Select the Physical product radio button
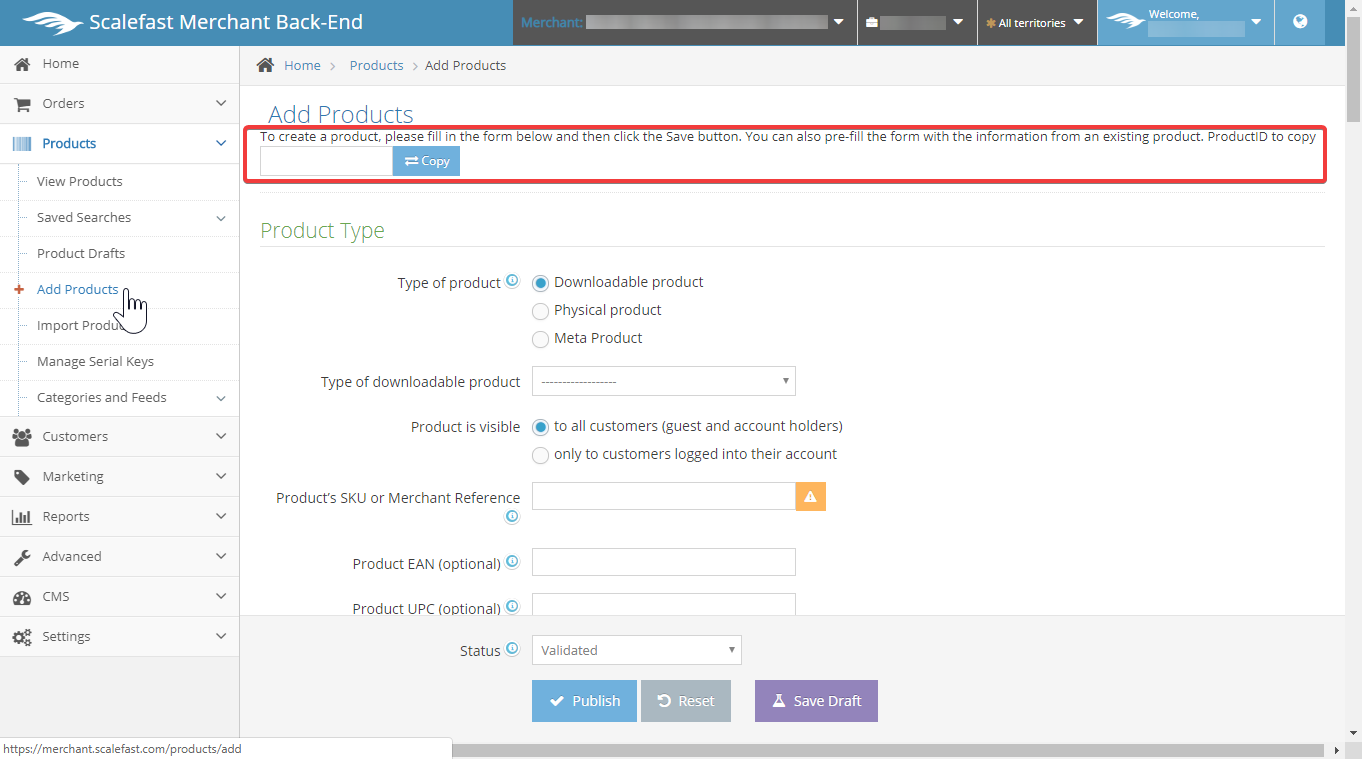Screen dimensions: 1362x759 [x=540, y=311]
